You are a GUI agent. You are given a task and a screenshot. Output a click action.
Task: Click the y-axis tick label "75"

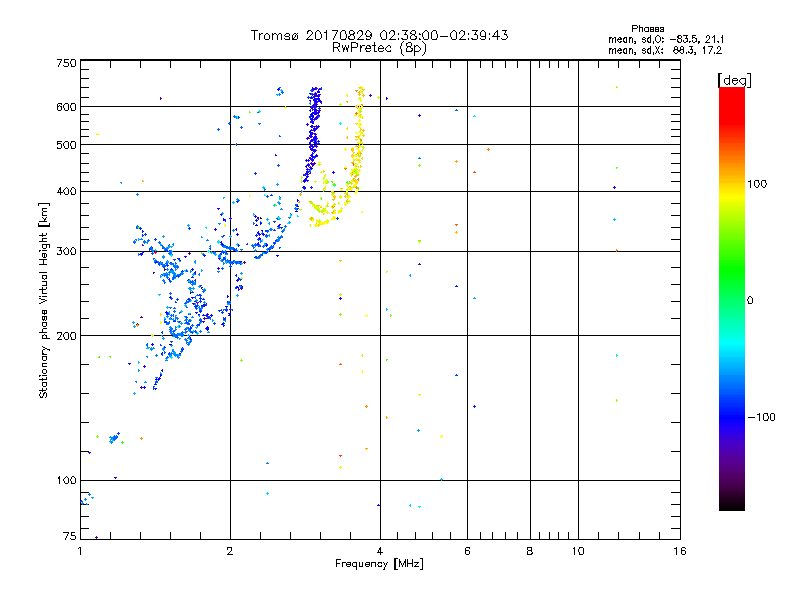point(70,536)
